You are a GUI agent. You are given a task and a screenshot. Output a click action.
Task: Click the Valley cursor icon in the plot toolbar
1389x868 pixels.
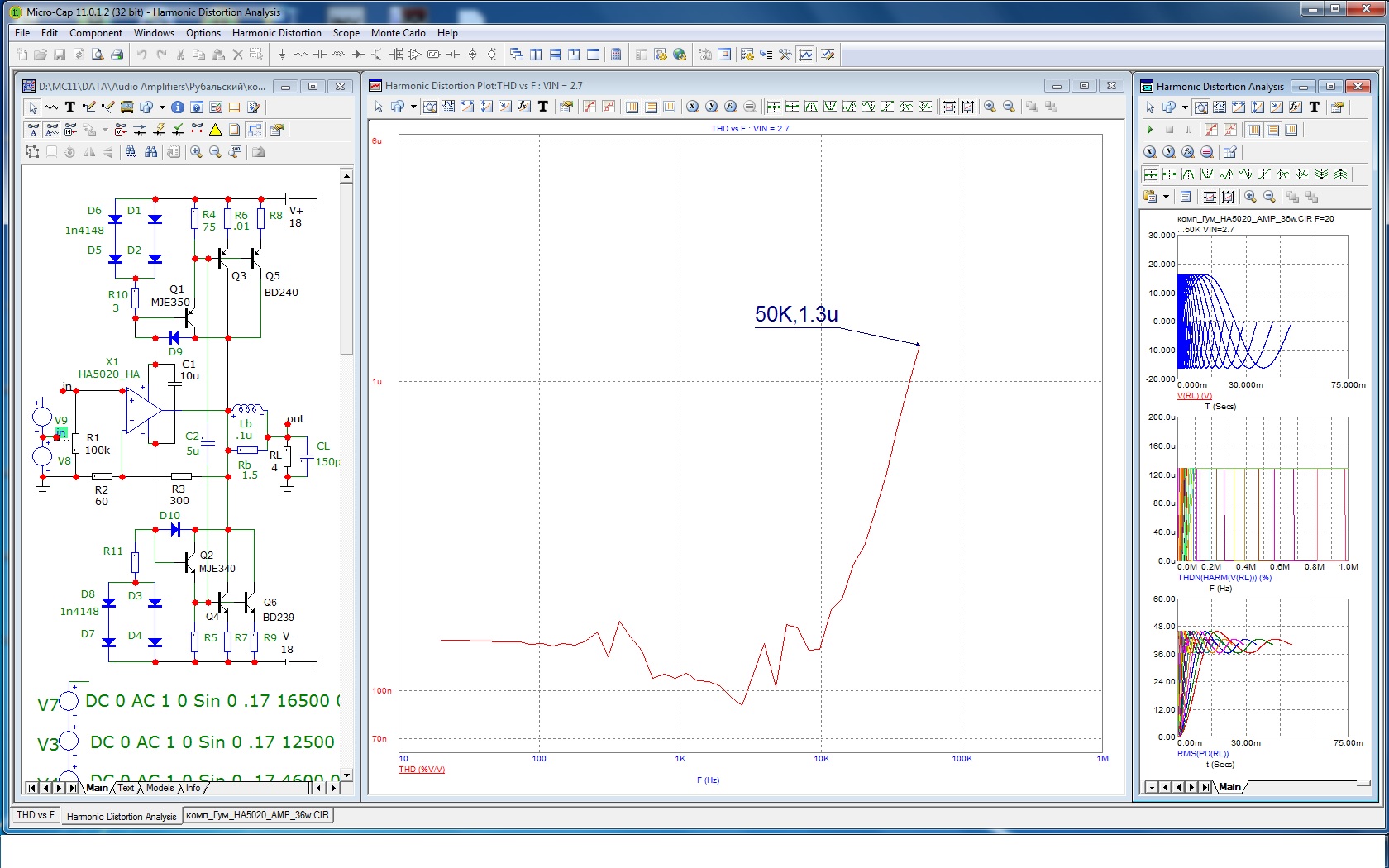coord(830,107)
